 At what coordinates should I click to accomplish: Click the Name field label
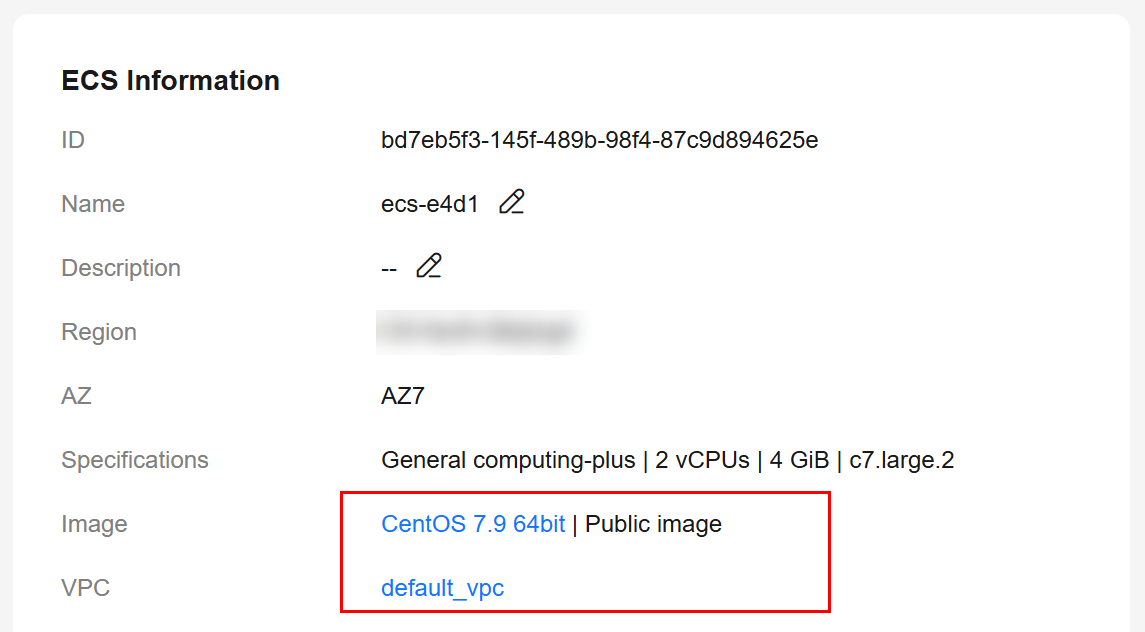93,204
